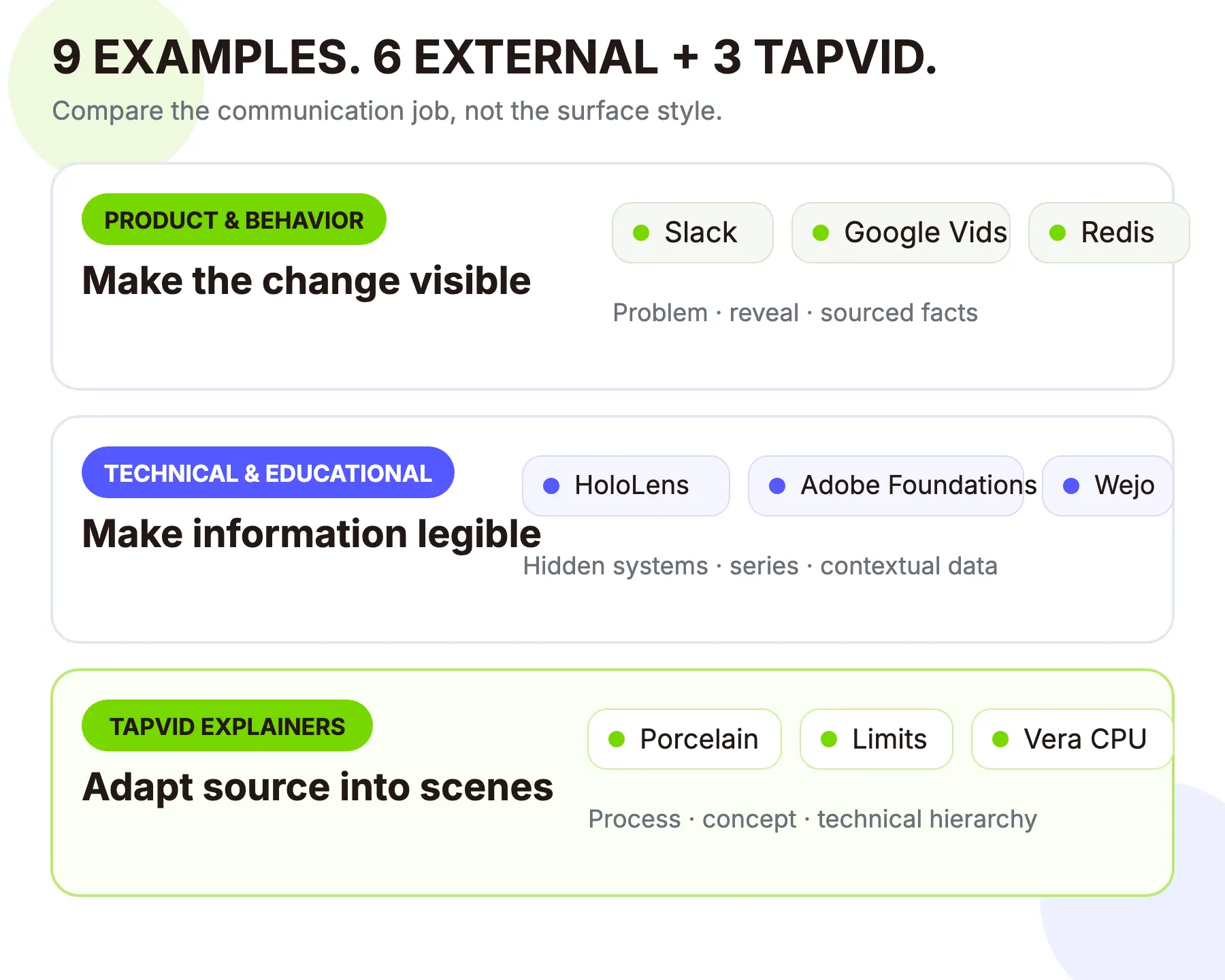
Task: Click the green dot beside Vera CPU
Action: point(1000,739)
